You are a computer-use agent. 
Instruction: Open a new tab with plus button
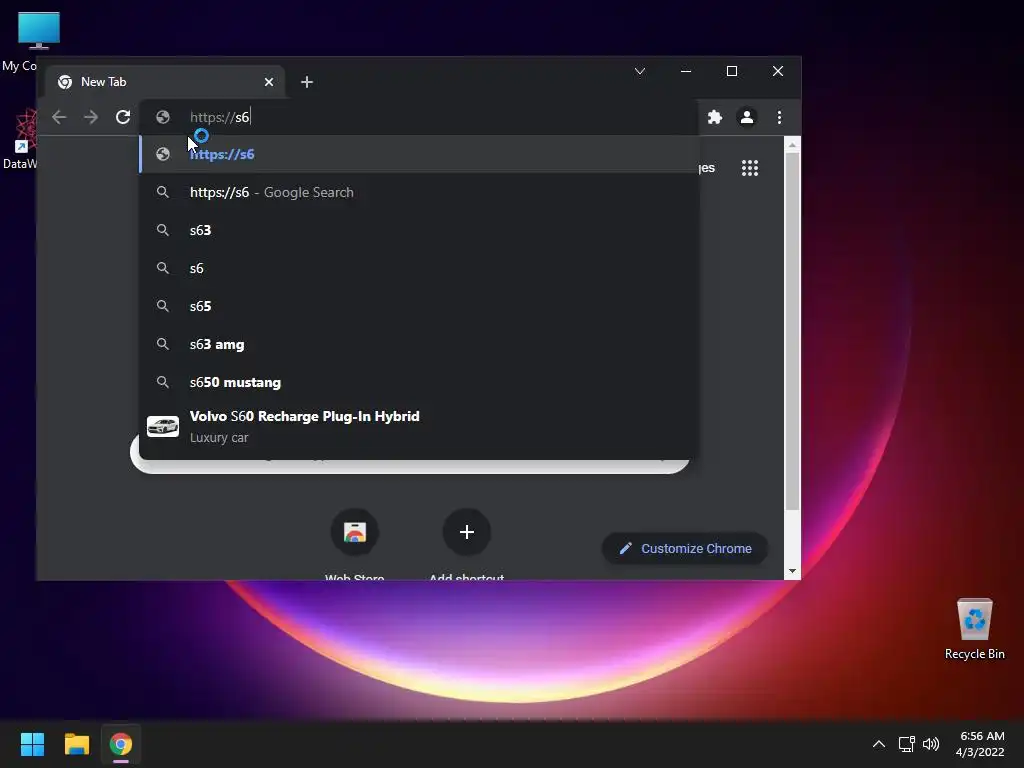click(x=307, y=82)
